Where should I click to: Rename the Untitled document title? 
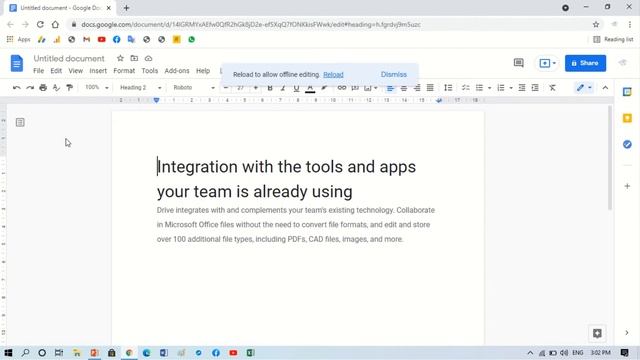click(69, 58)
